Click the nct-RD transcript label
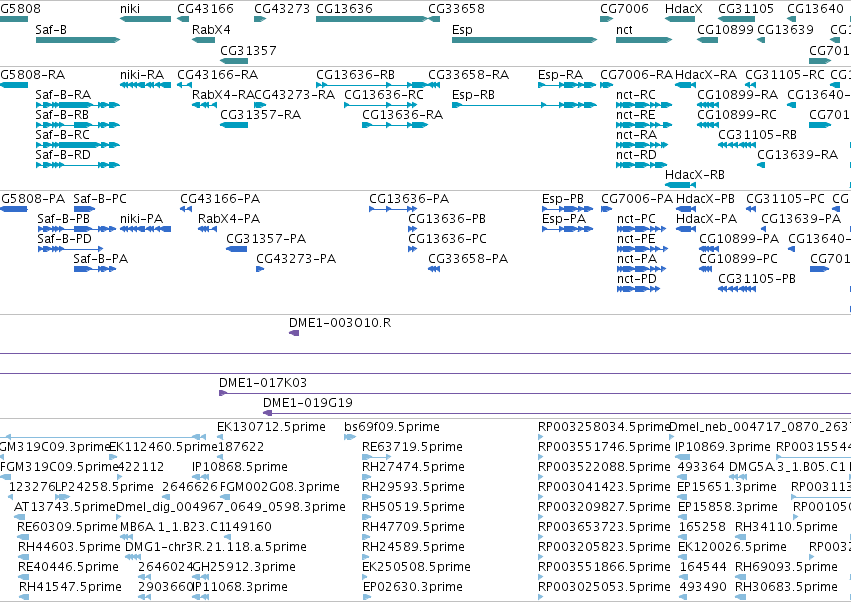Screen dimensions: 851x602 [x=636, y=155]
